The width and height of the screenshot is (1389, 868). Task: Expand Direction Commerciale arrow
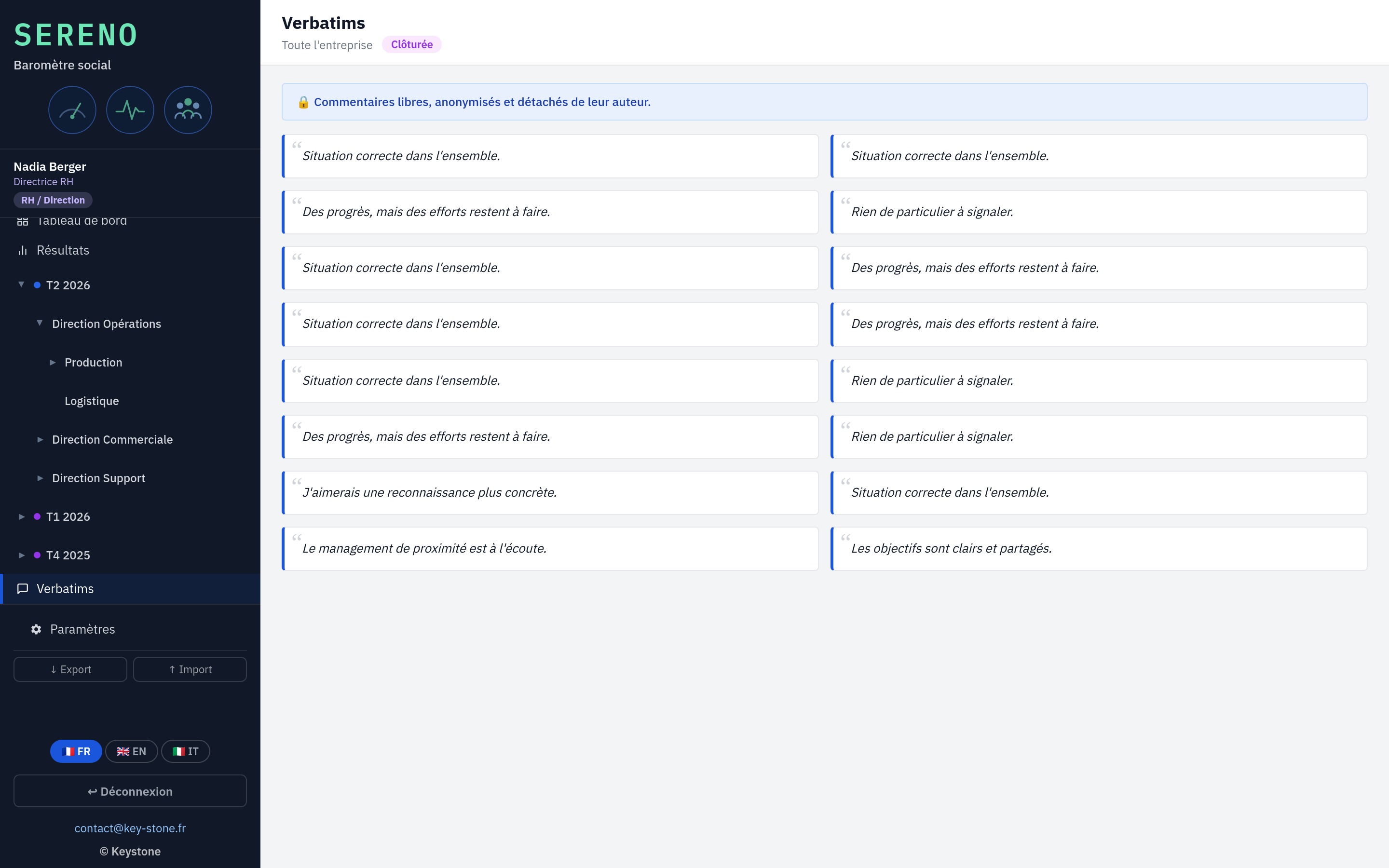tap(40, 440)
